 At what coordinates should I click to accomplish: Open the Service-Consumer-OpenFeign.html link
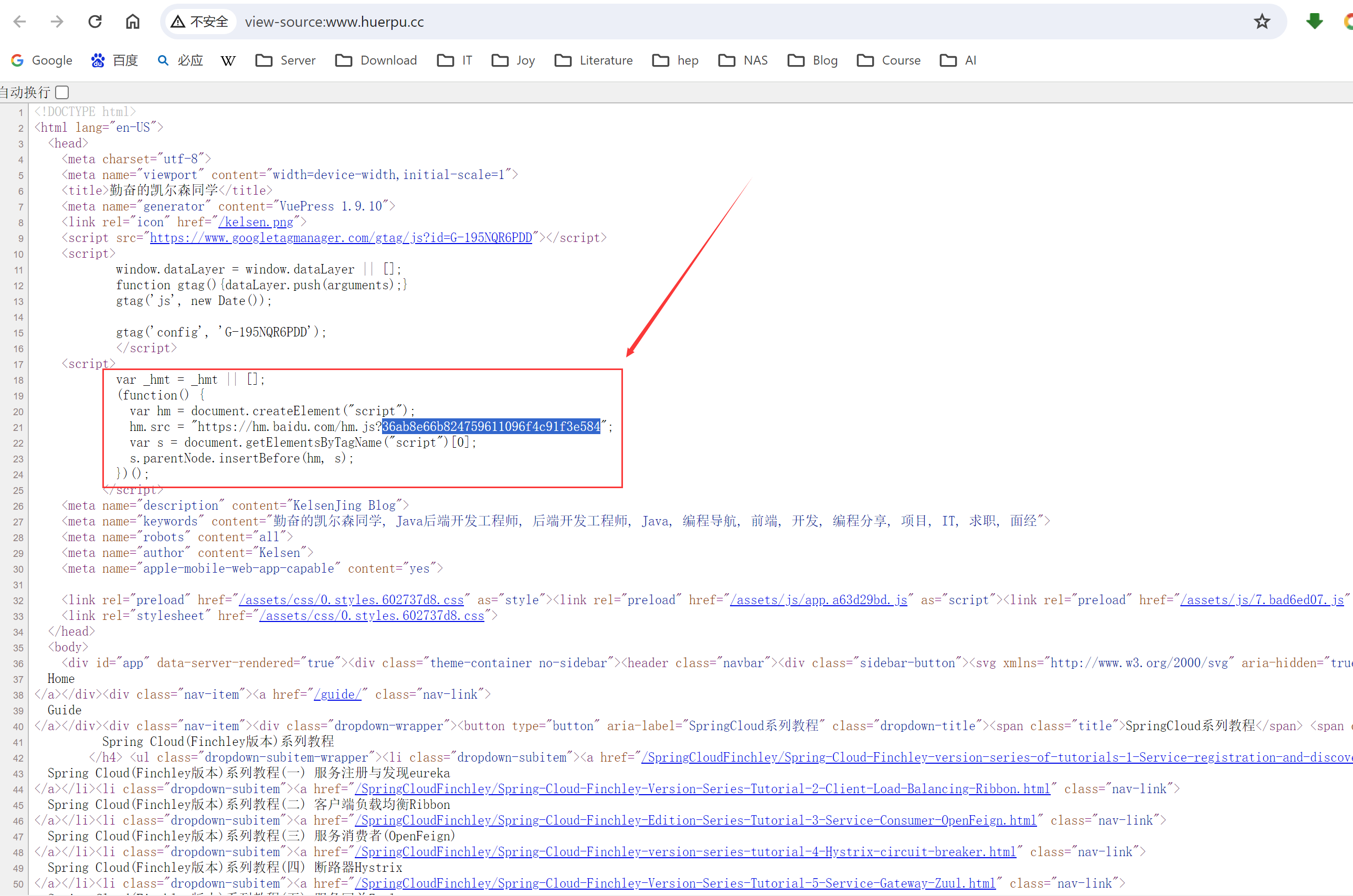695,820
